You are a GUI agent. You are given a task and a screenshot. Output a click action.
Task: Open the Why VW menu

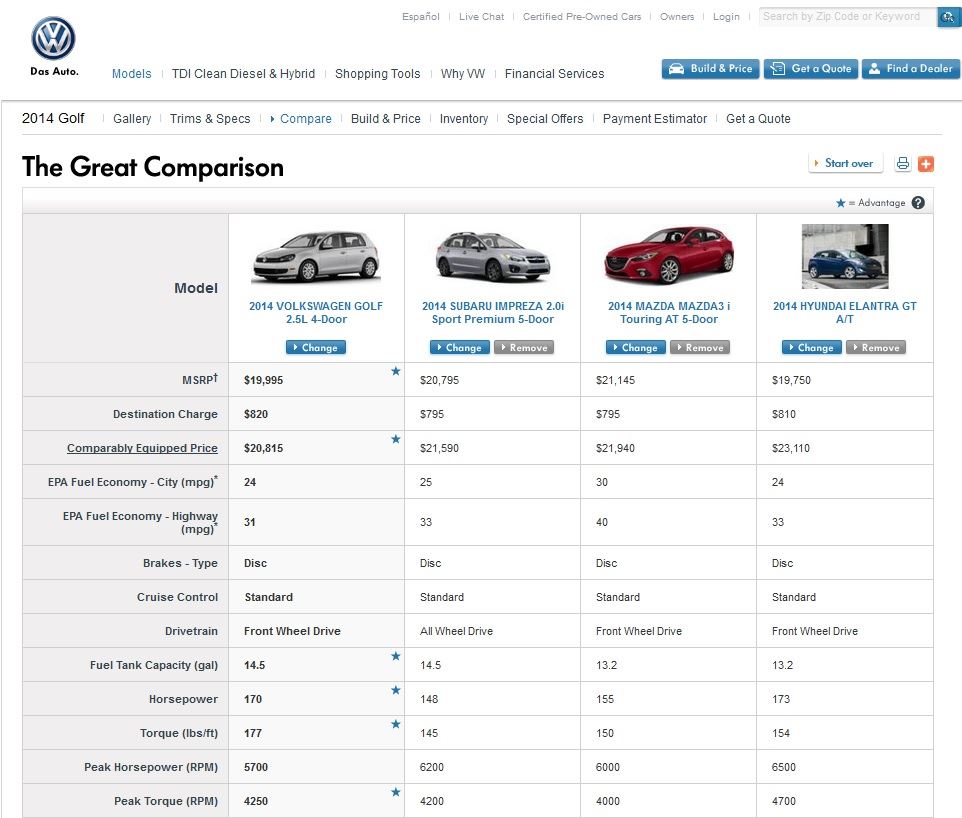[x=463, y=74]
